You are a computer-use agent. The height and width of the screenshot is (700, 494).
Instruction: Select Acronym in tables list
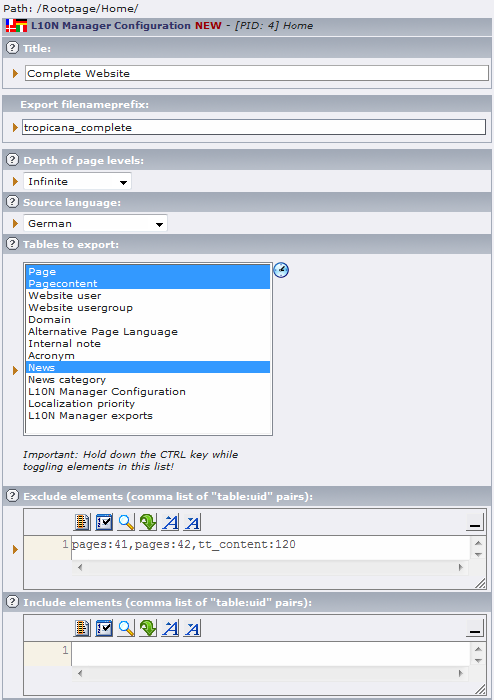[x=148, y=355]
